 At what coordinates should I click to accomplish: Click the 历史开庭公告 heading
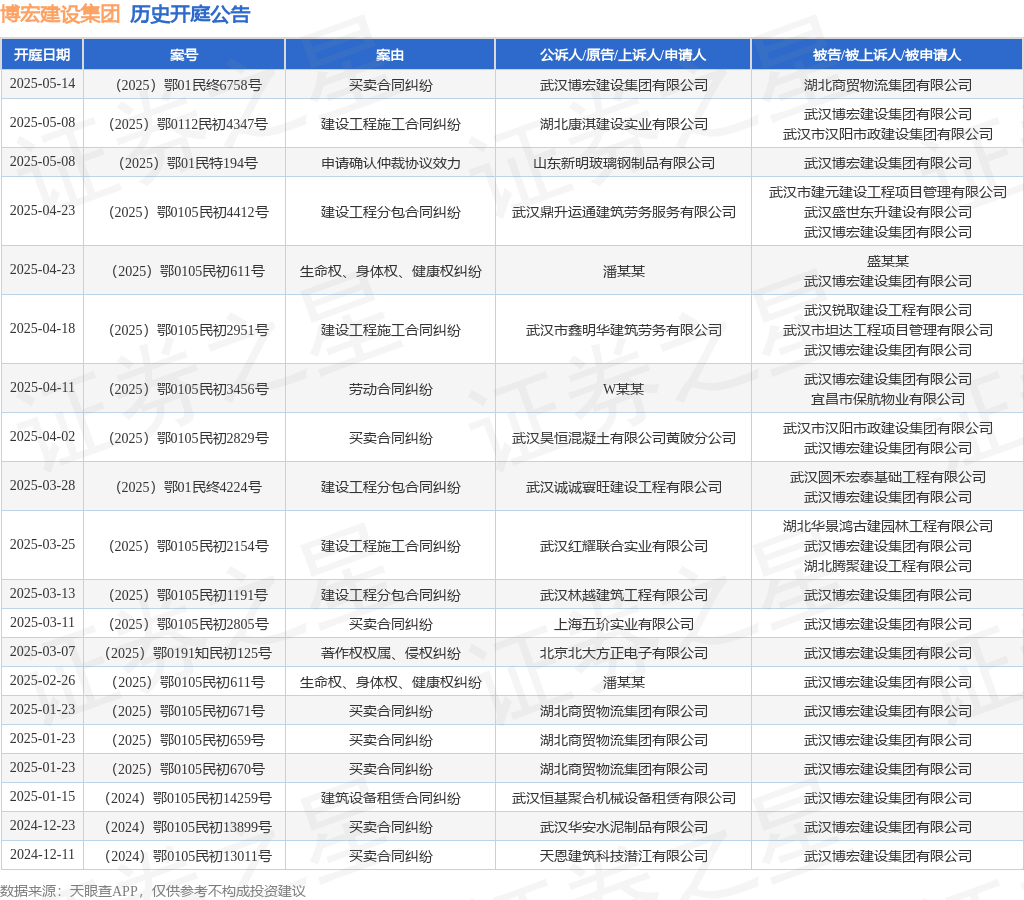click(x=190, y=14)
